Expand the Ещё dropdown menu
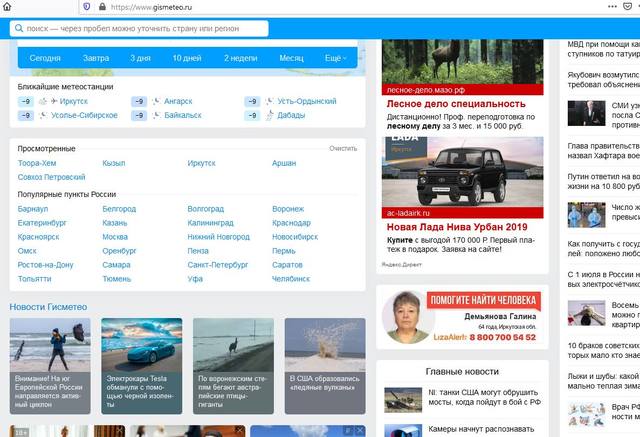Viewport: 640px width, 437px height. (336, 58)
